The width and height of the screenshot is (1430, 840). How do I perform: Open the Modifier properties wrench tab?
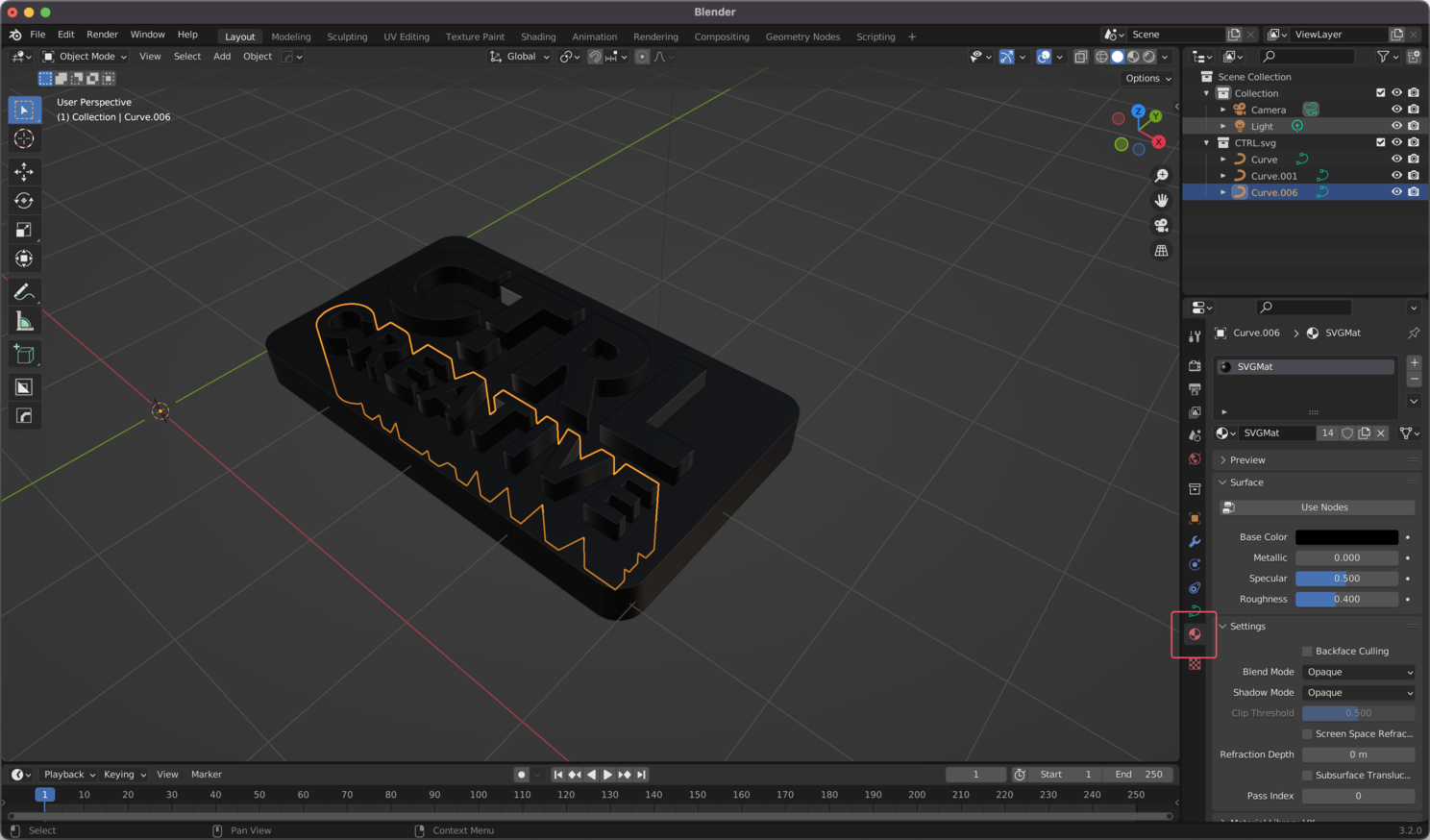[1195, 542]
